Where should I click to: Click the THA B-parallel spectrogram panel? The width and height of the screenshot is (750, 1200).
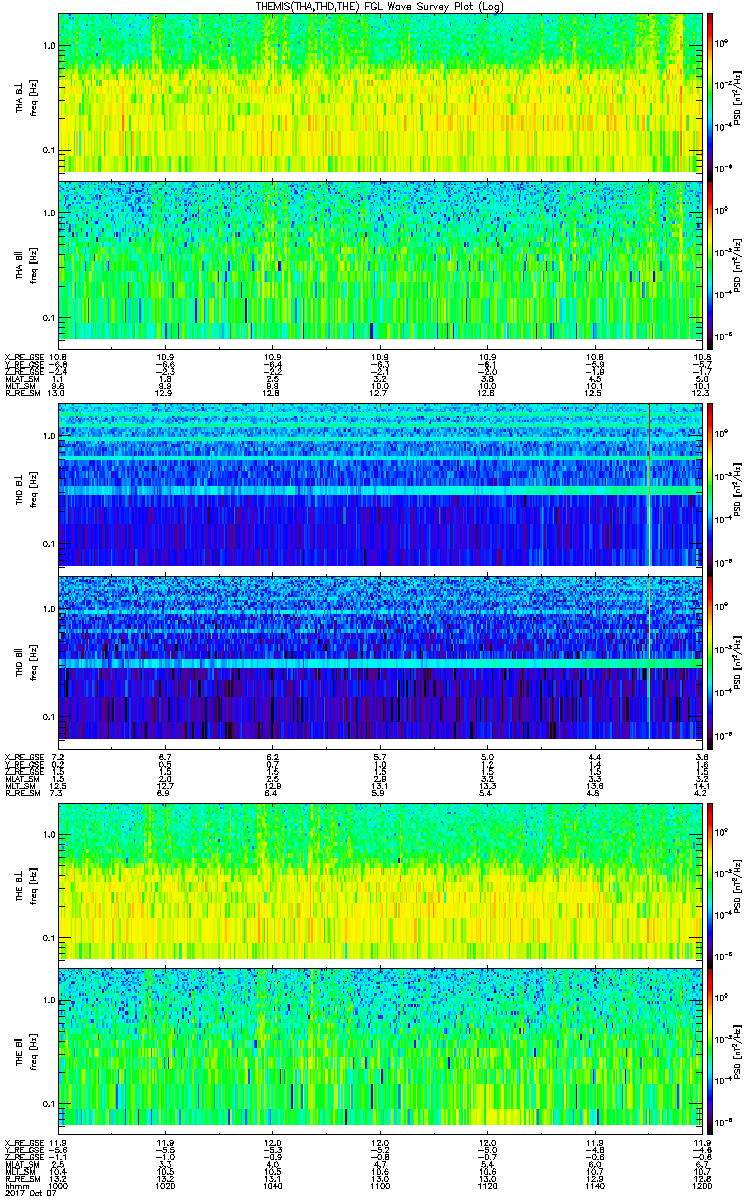coord(380,259)
